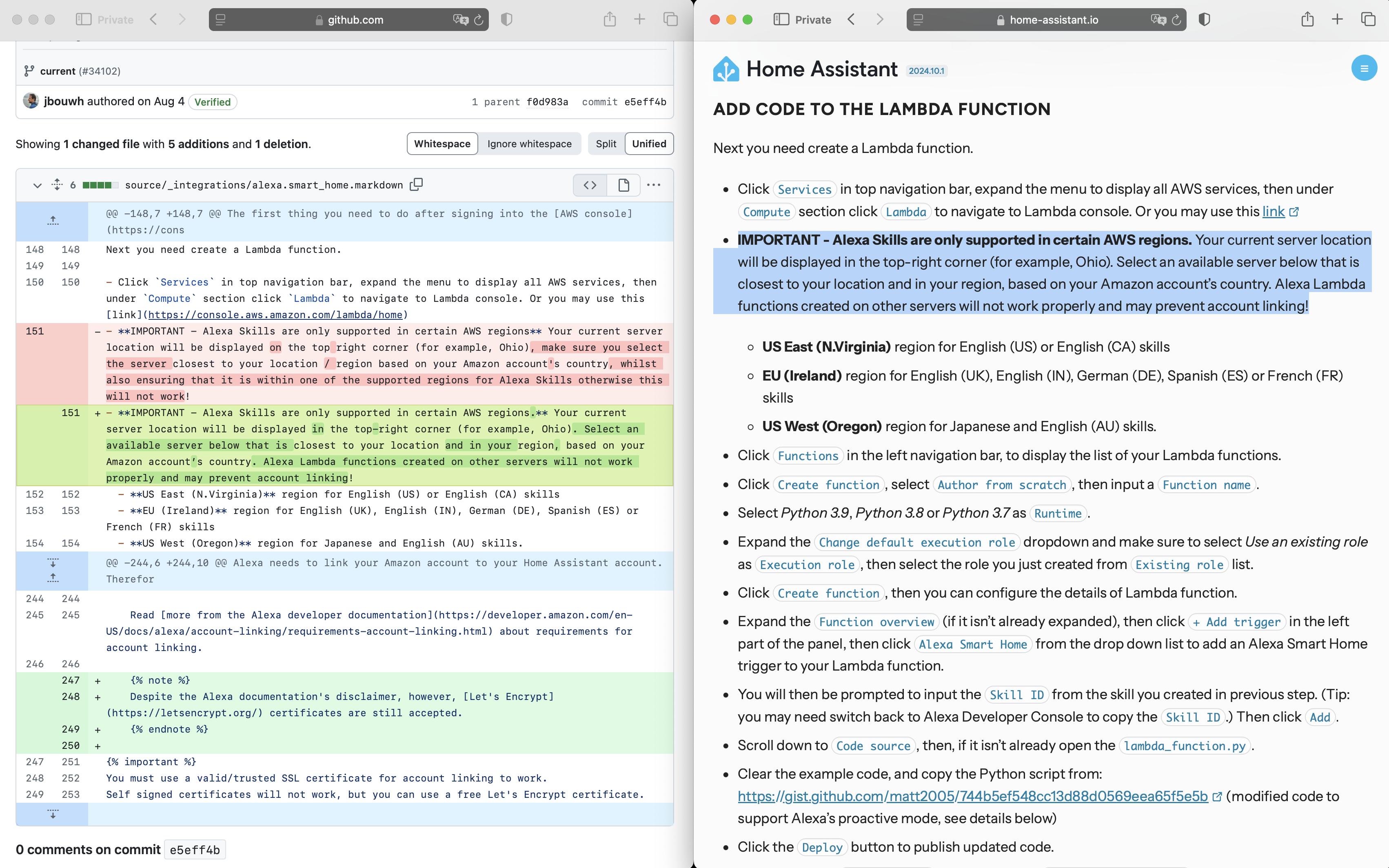
Task: Display the rich diff file view
Action: click(x=623, y=185)
